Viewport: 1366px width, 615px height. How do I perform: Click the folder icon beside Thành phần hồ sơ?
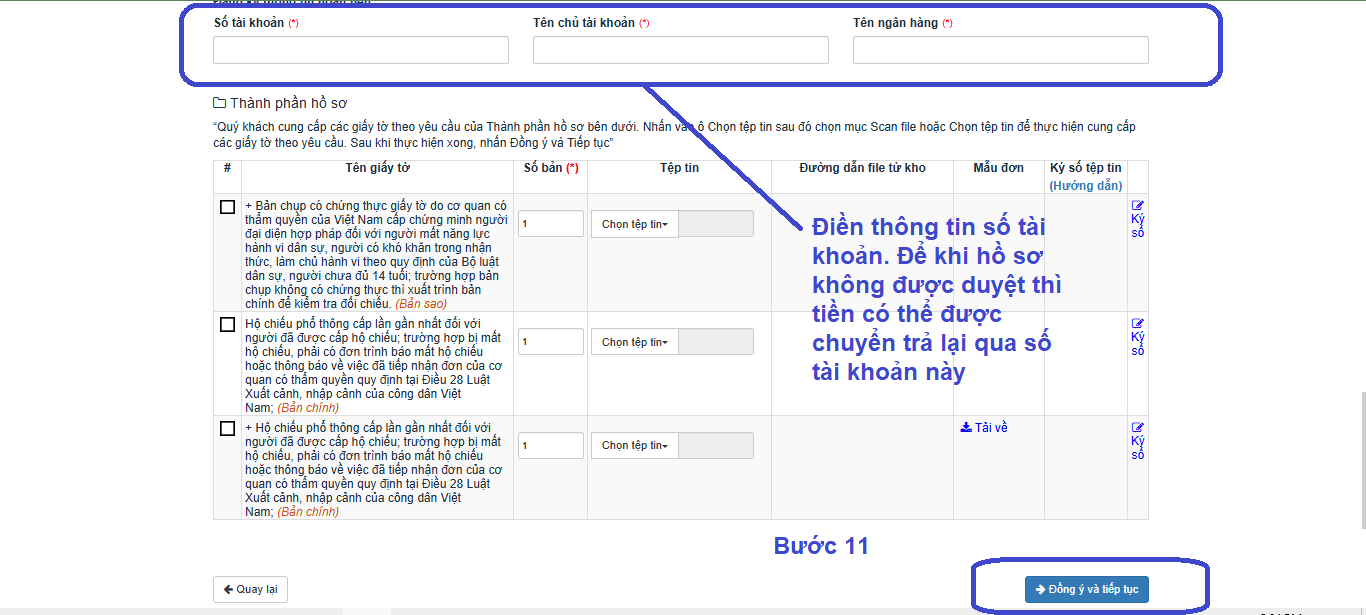(x=220, y=103)
